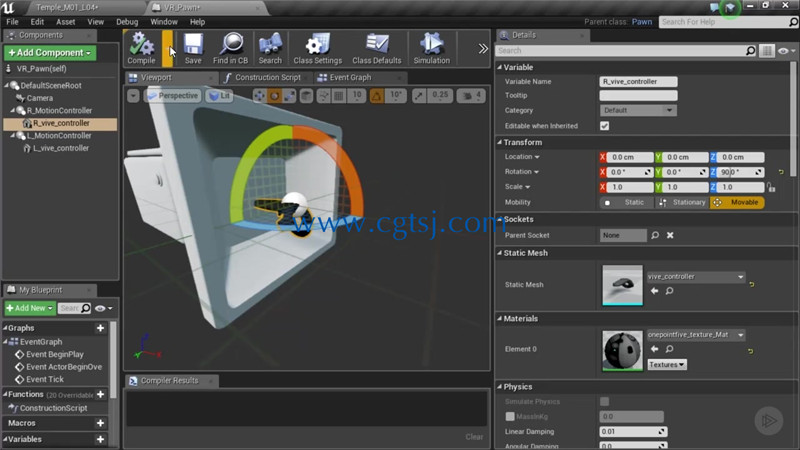Open Pawn parent class link
Image resolution: width=800 pixels, height=450 pixels.
tap(641, 22)
